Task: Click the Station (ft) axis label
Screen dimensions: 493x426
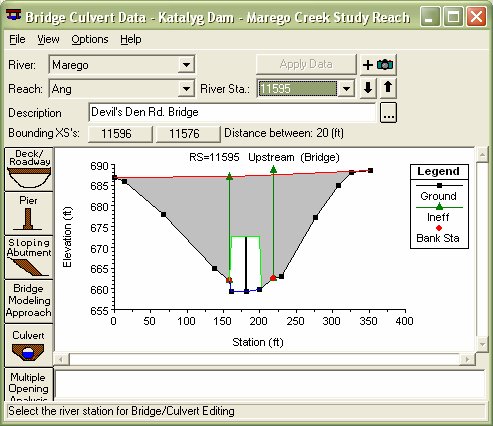Action: [258, 342]
